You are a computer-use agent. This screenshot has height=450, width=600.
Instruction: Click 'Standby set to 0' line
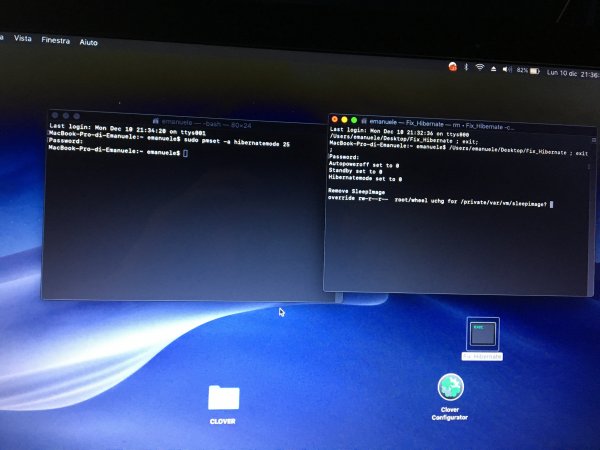pos(355,171)
